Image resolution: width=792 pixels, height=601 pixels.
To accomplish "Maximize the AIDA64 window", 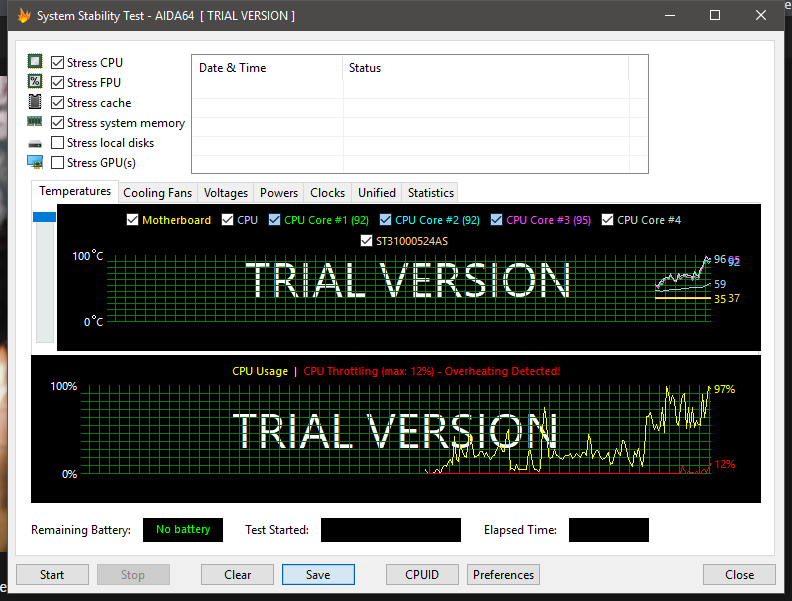I will click(715, 15).
